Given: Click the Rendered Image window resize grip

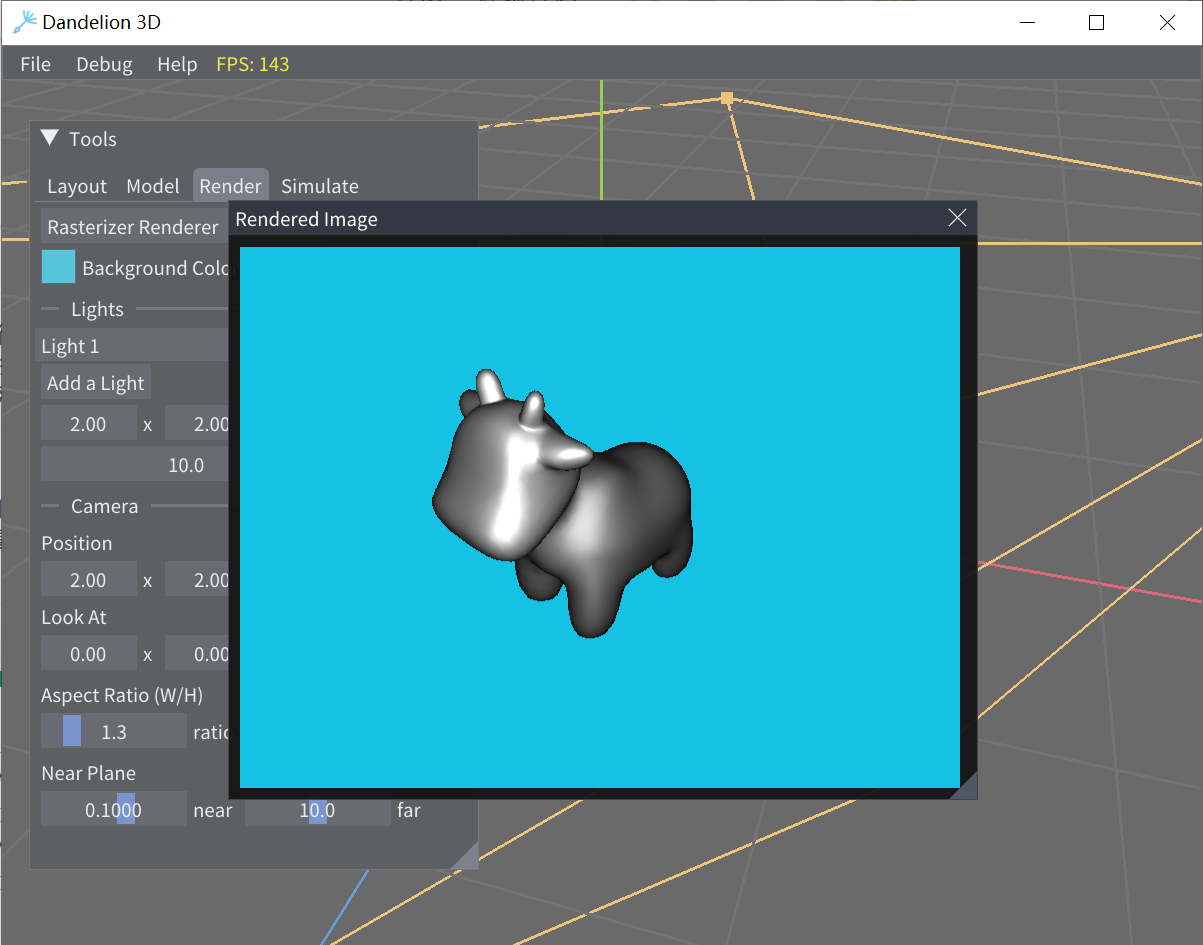Looking at the screenshot, I should coord(964,787).
